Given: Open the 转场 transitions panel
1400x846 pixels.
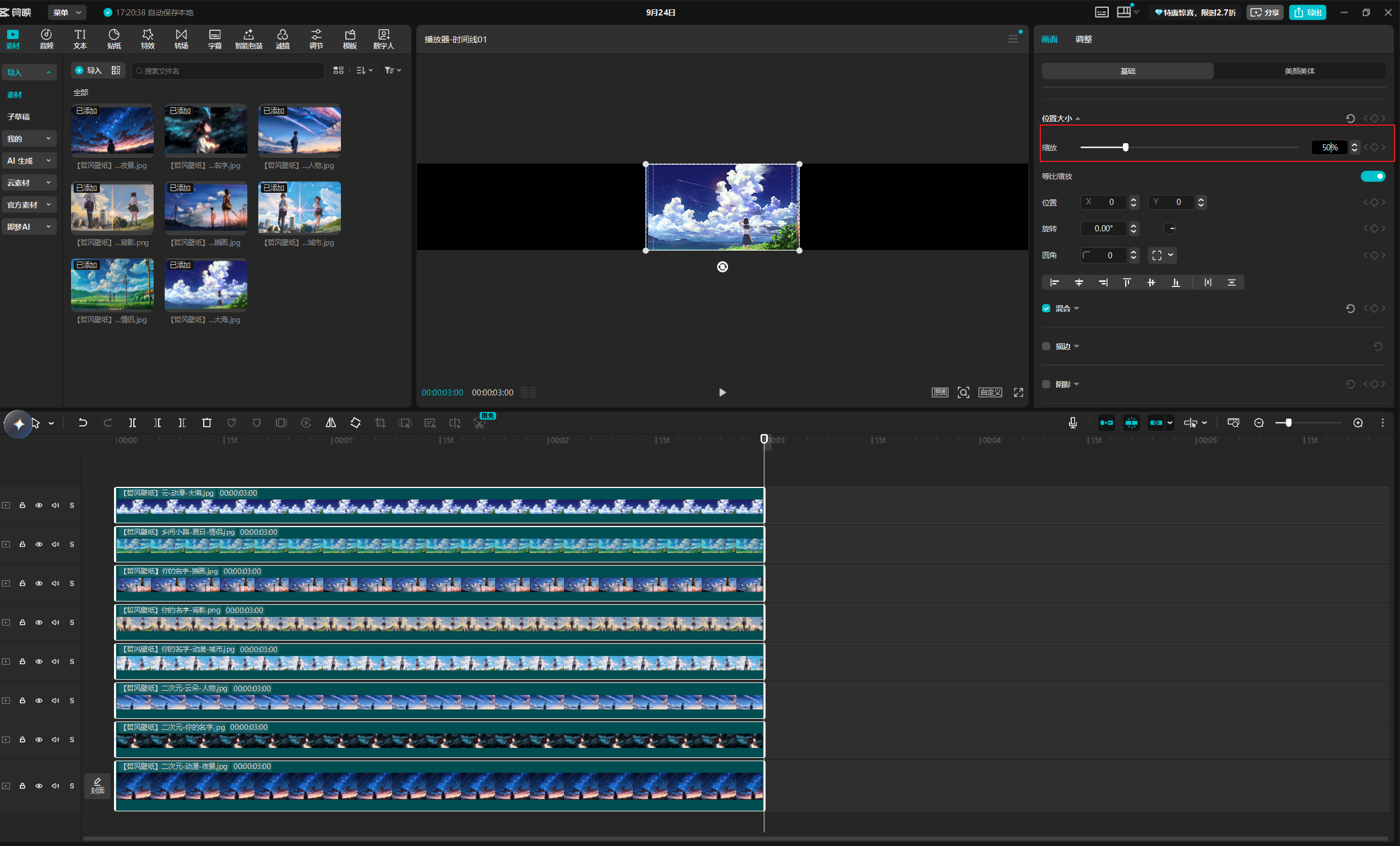Looking at the screenshot, I should pos(181,39).
